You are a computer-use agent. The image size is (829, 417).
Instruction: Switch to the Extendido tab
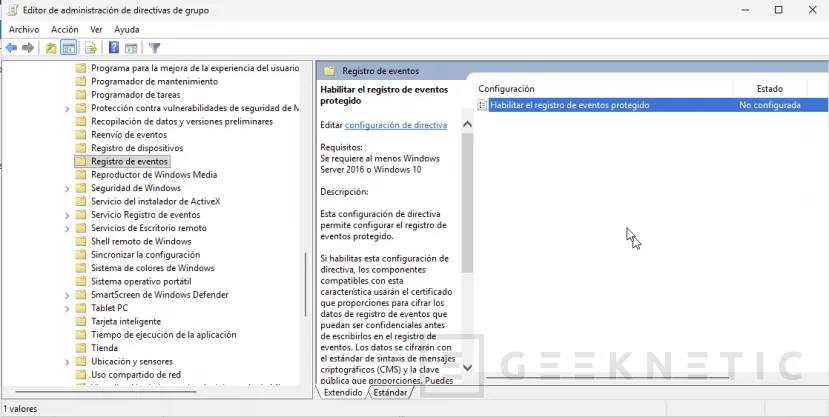point(343,393)
